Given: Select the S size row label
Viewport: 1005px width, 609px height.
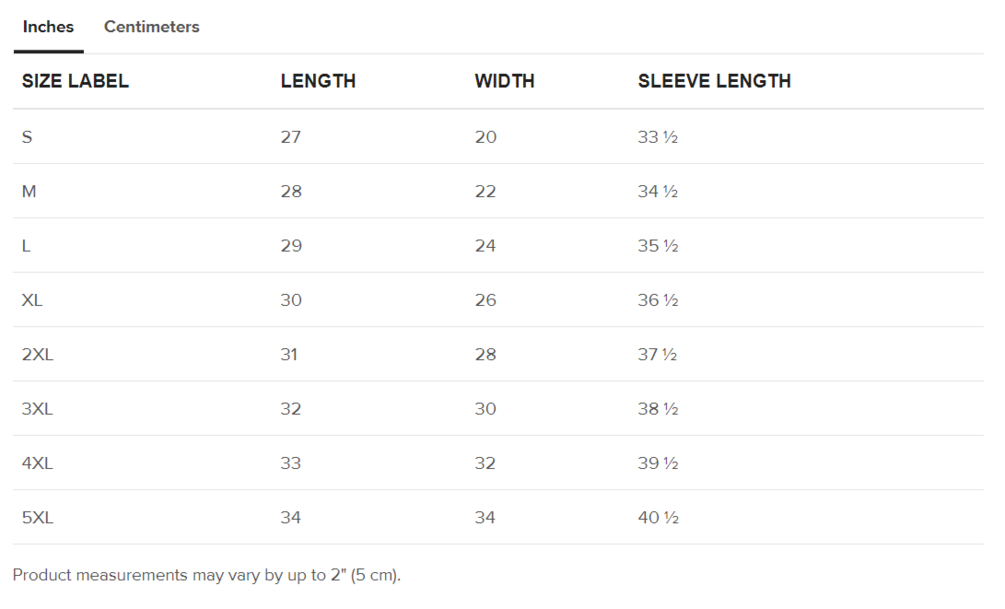Looking at the screenshot, I should pyautogui.click(x=27, y=137).
